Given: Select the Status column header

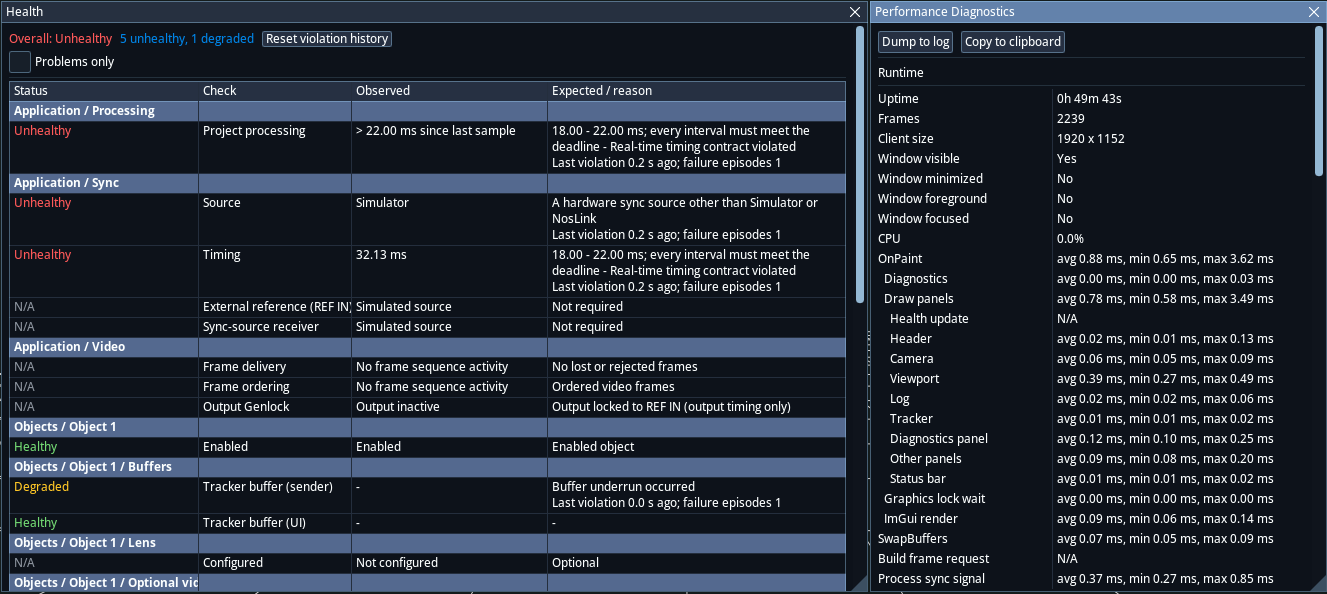Looking at the screenshot, I should click(x=104, y=91).
